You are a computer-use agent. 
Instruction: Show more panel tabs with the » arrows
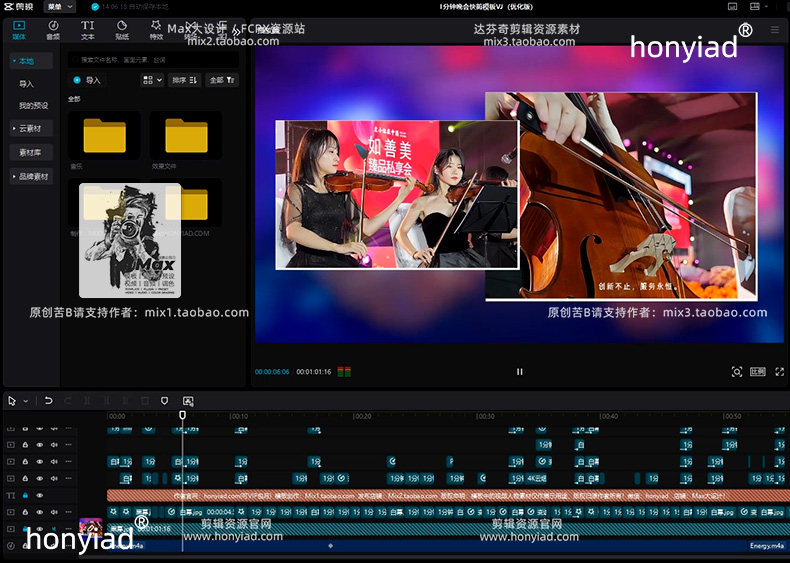click(235, 31)
